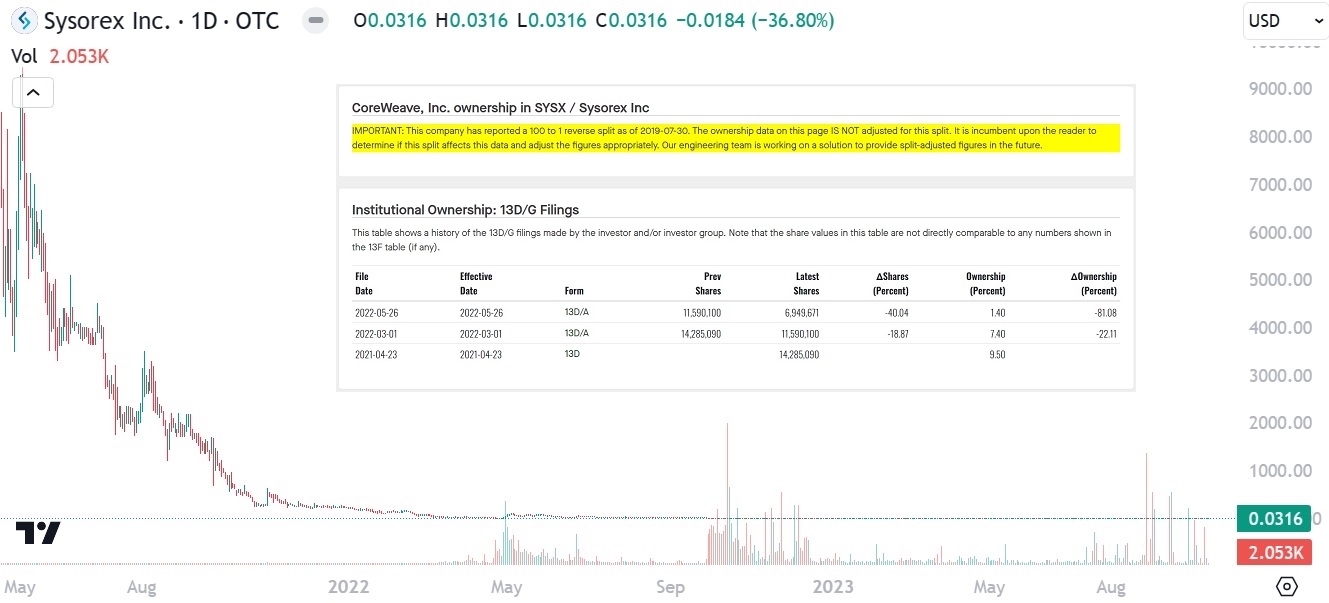Click the -40.04 share change cell

click(895, 312)
